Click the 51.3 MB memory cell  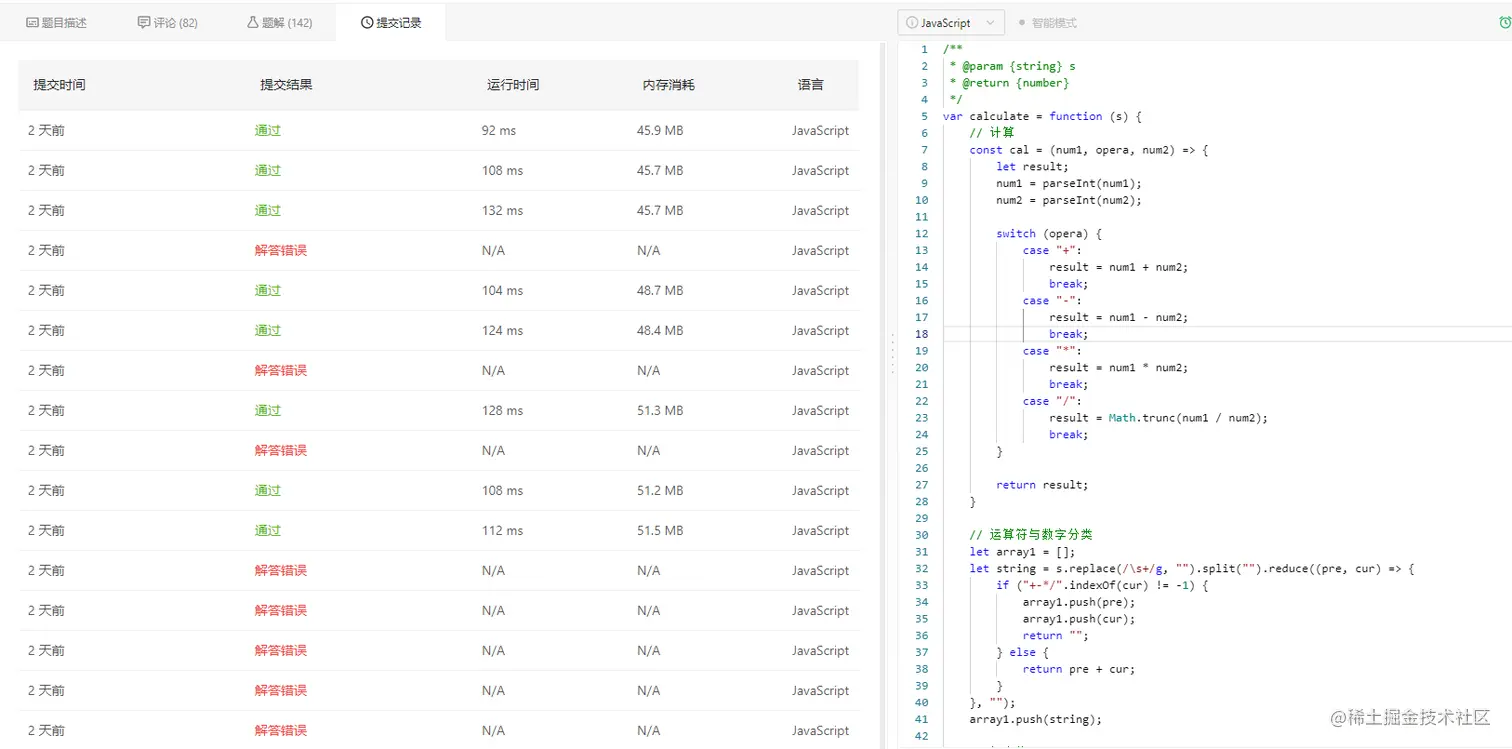click(660, 410)
